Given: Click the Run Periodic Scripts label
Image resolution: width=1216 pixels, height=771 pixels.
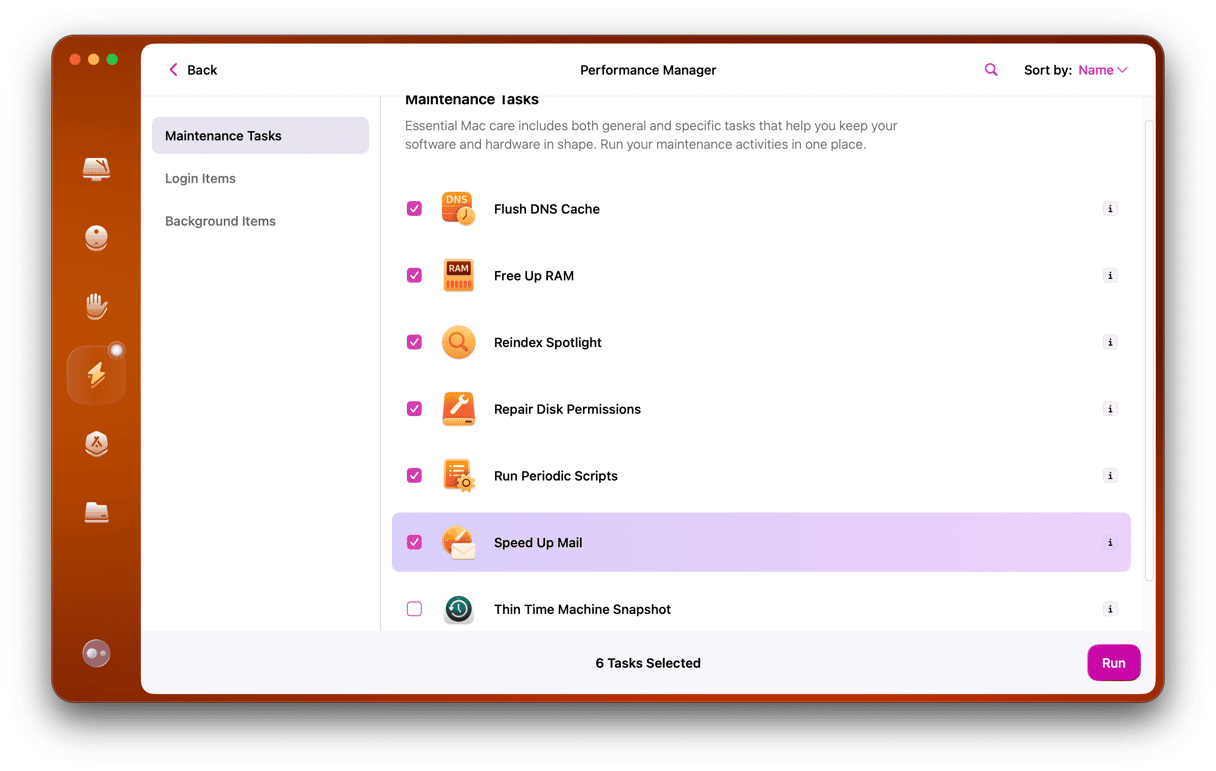Looking at the screenshot, I should [556, 476].
